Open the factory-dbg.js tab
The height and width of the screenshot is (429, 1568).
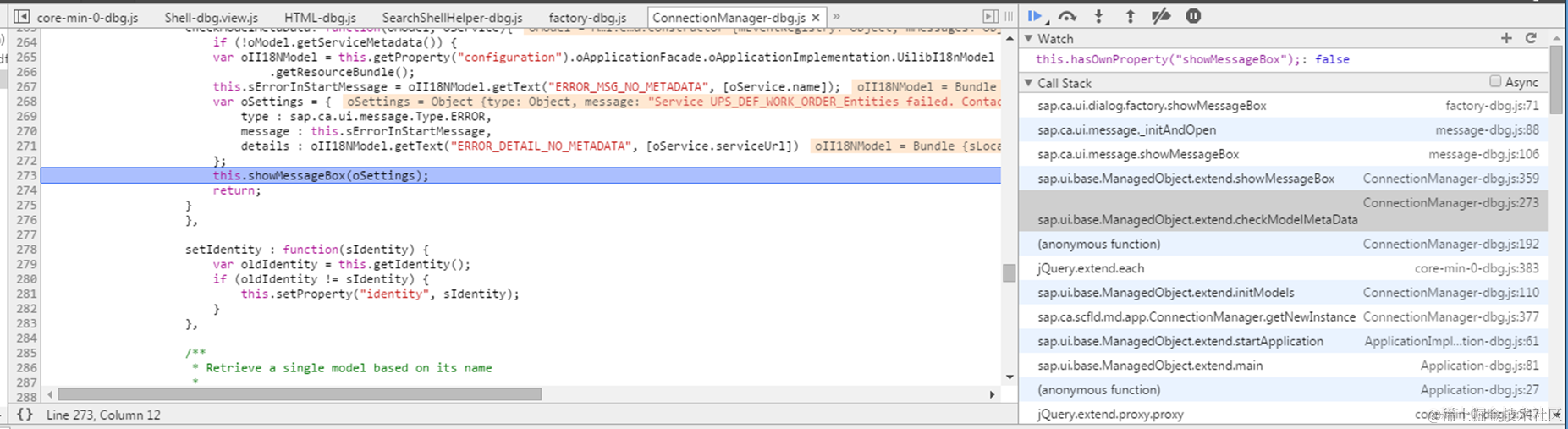coord(588,17)
